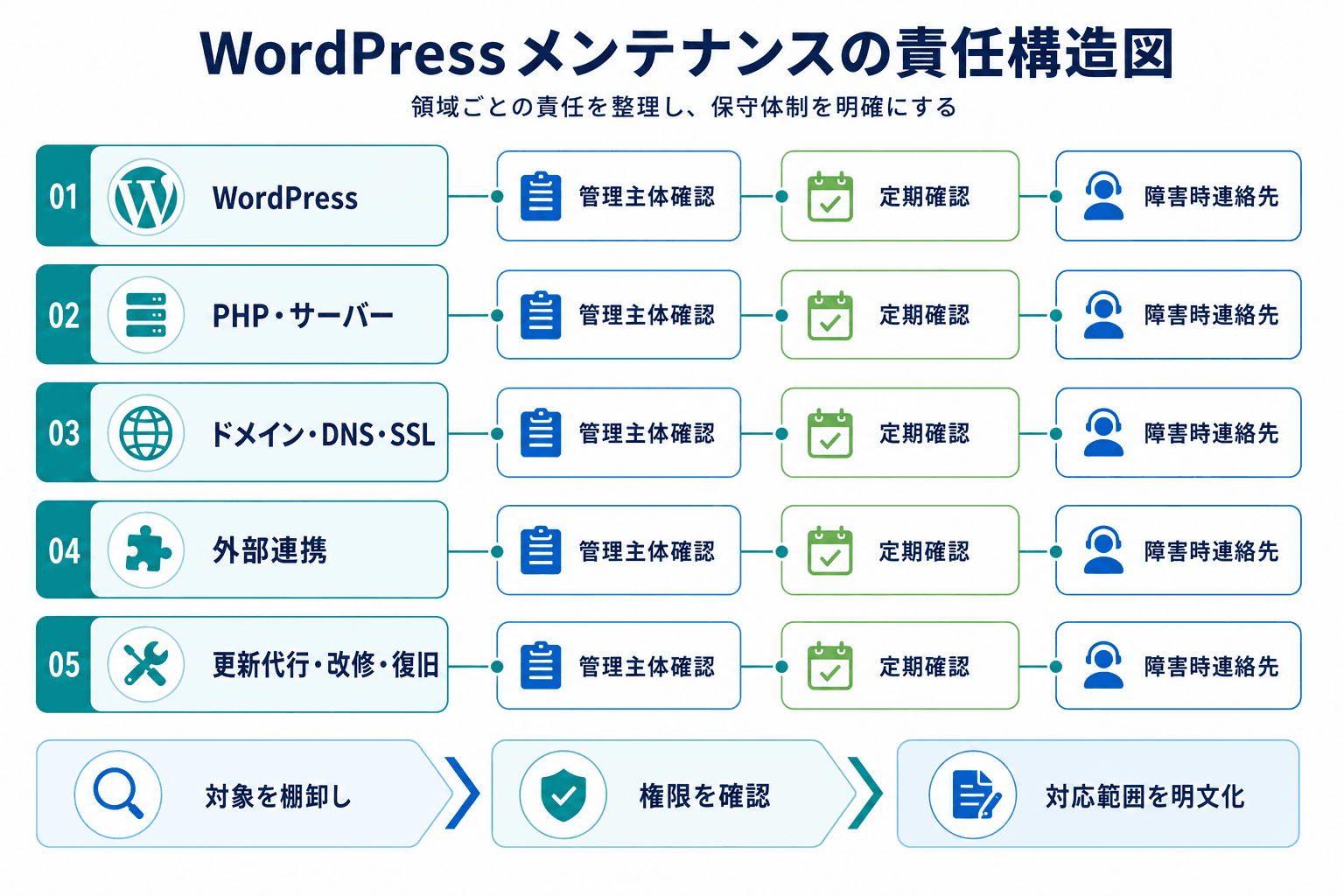Click the document pencil icon beside 対応範囲を明文化

coord(975,794)
